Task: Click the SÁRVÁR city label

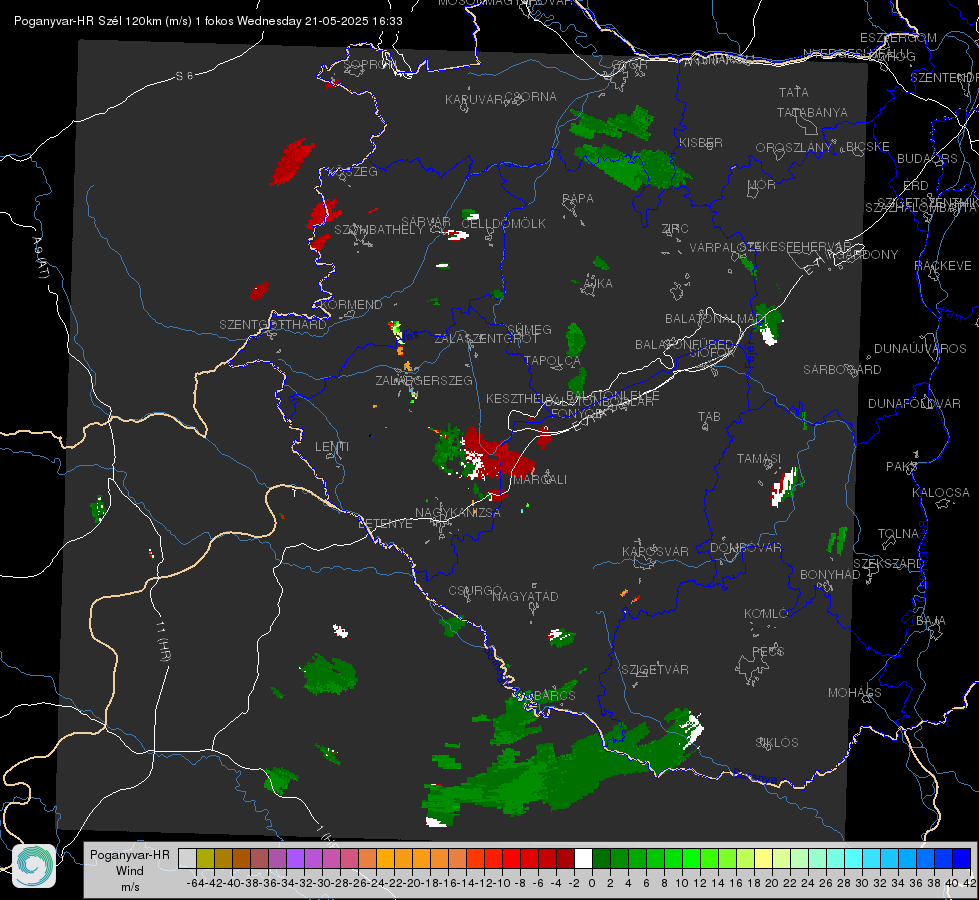Action: (x=426, y=221)
